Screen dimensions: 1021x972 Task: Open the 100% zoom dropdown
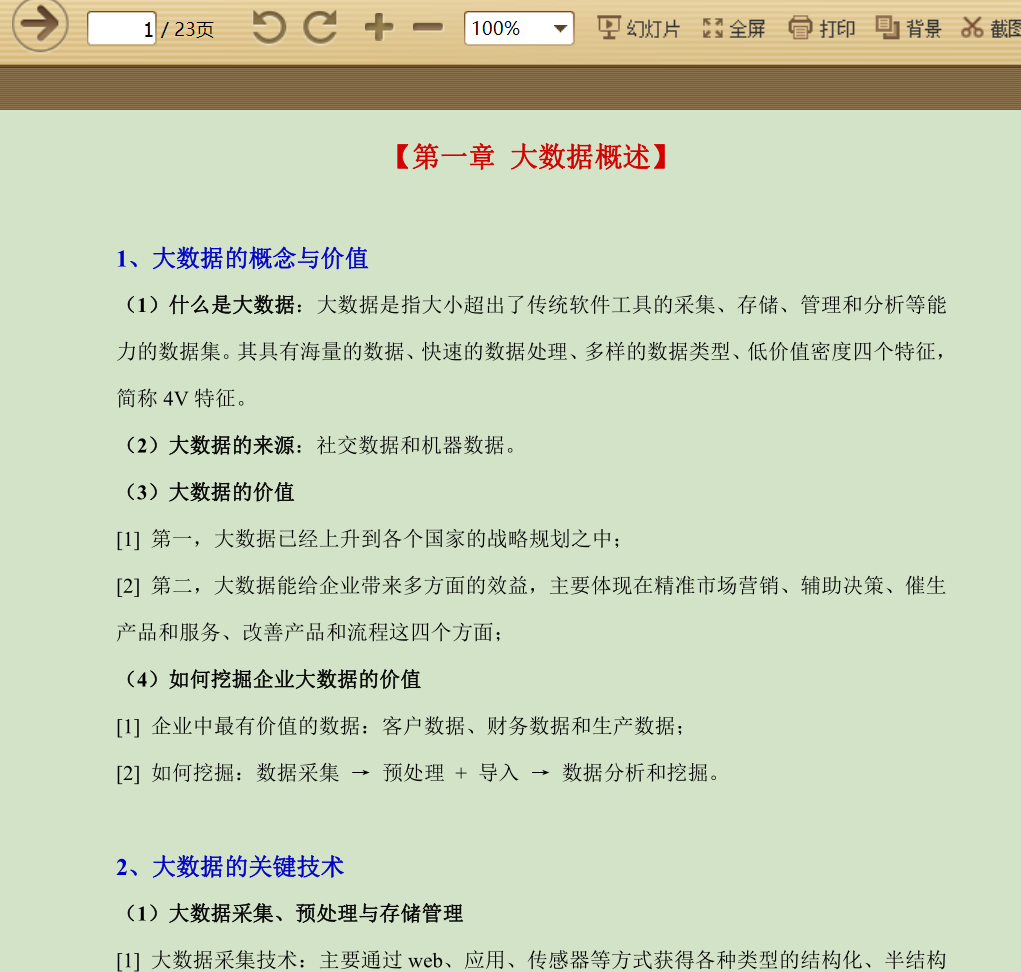click(519, 28)
